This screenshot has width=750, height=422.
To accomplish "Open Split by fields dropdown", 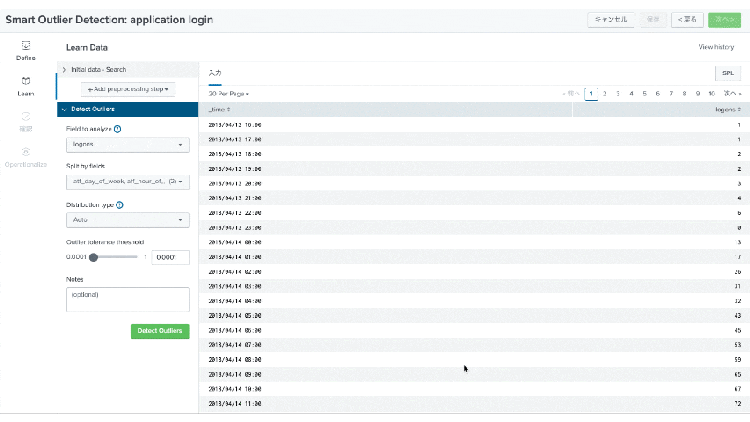I will click(128, 182).
